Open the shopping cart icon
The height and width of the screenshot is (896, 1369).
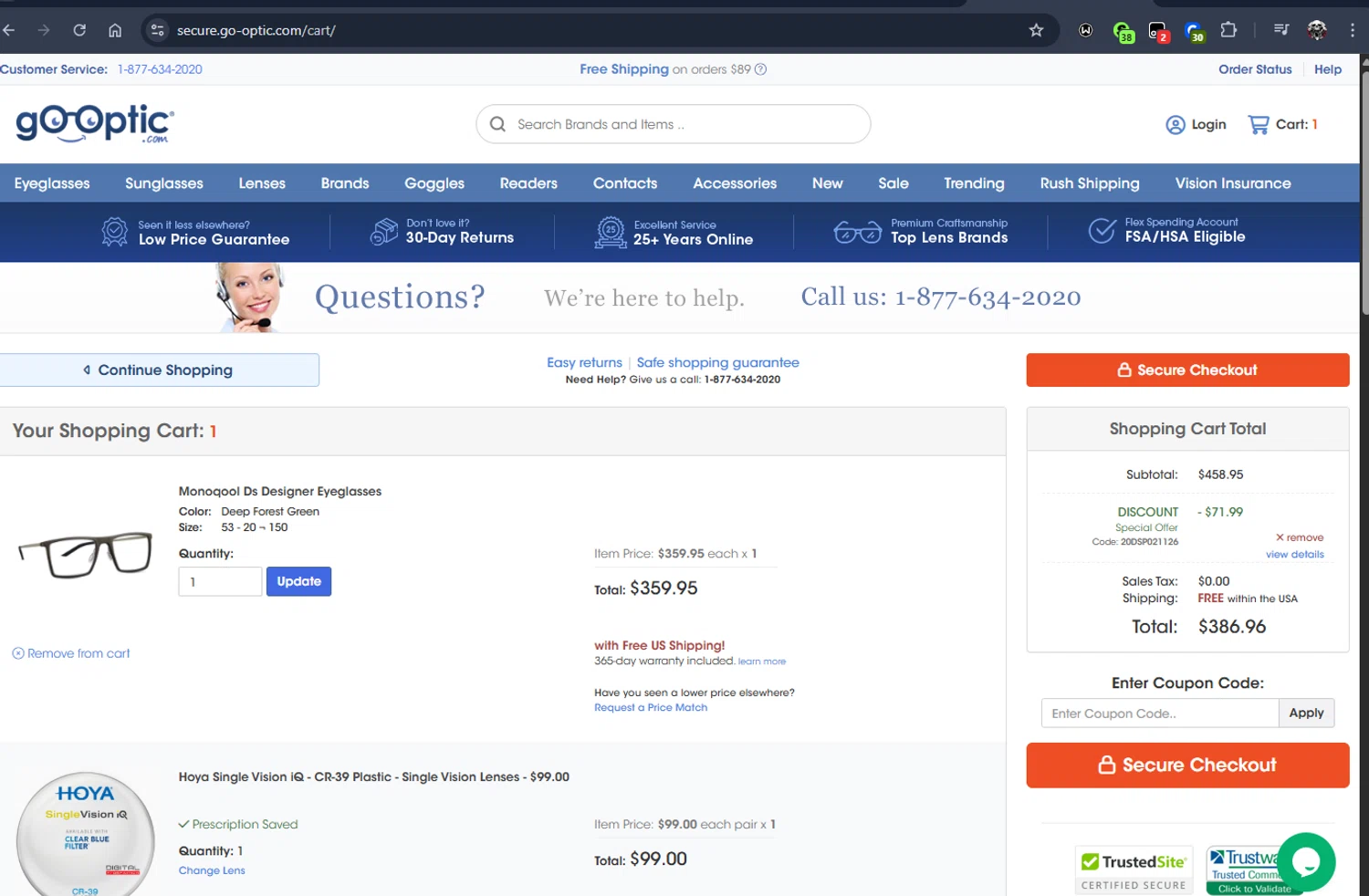click(x=1259, y=125)
